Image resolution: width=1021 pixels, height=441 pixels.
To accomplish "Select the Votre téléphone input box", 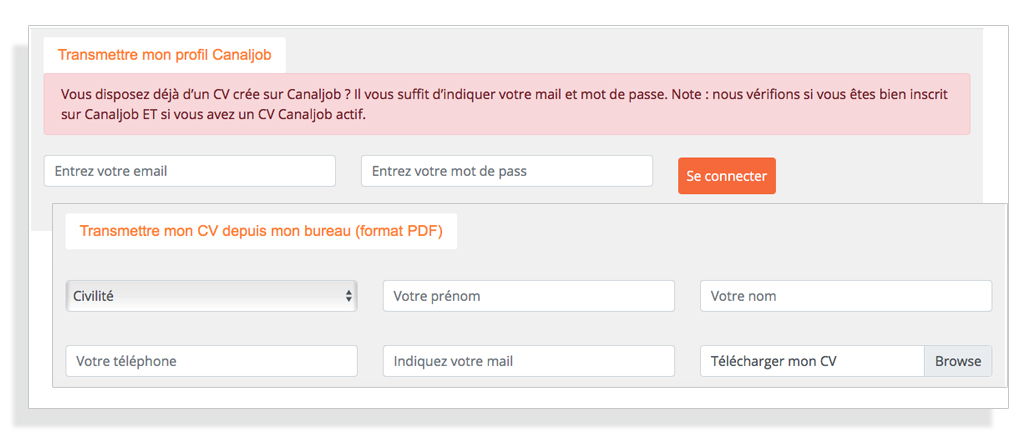I will pyautogui.click(x=211, y=361).
